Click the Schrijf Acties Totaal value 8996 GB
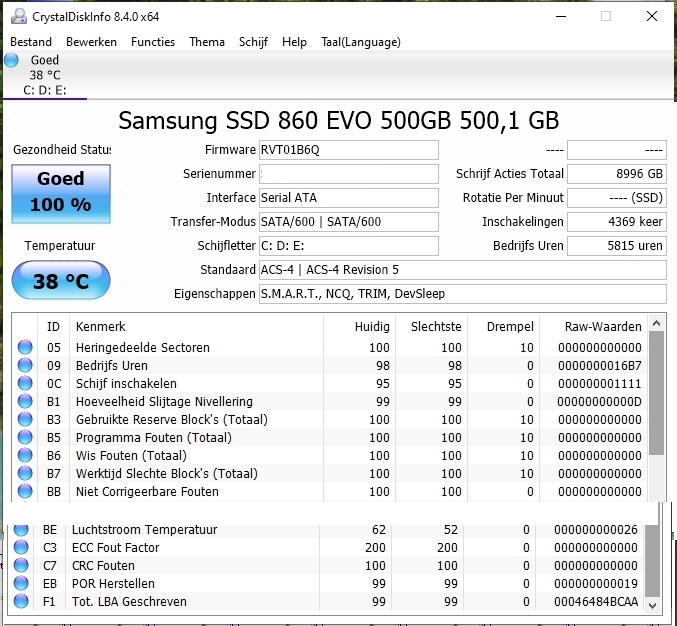 [617, 174]
